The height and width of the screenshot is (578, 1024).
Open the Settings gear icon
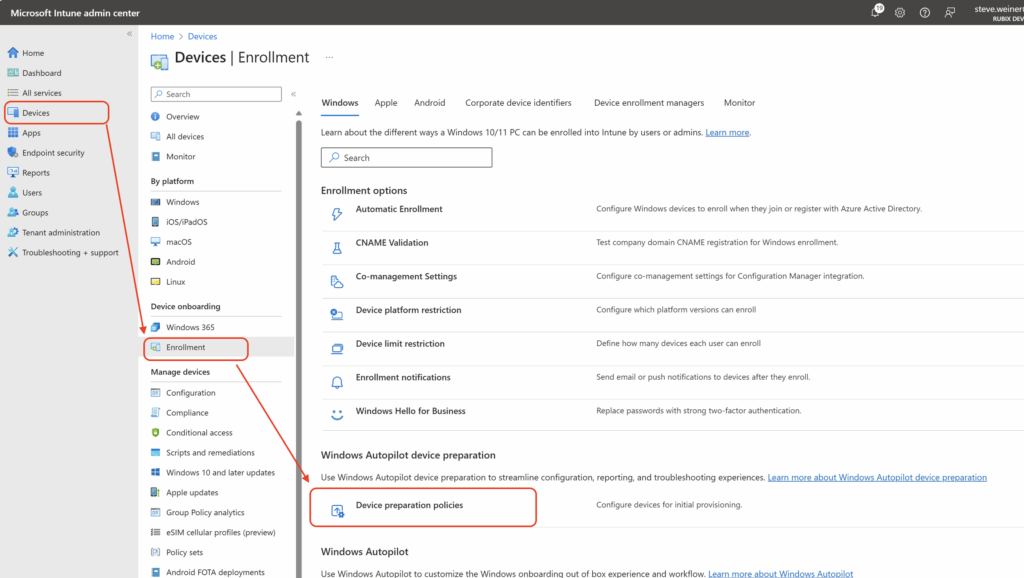click(x=900, y=12)
